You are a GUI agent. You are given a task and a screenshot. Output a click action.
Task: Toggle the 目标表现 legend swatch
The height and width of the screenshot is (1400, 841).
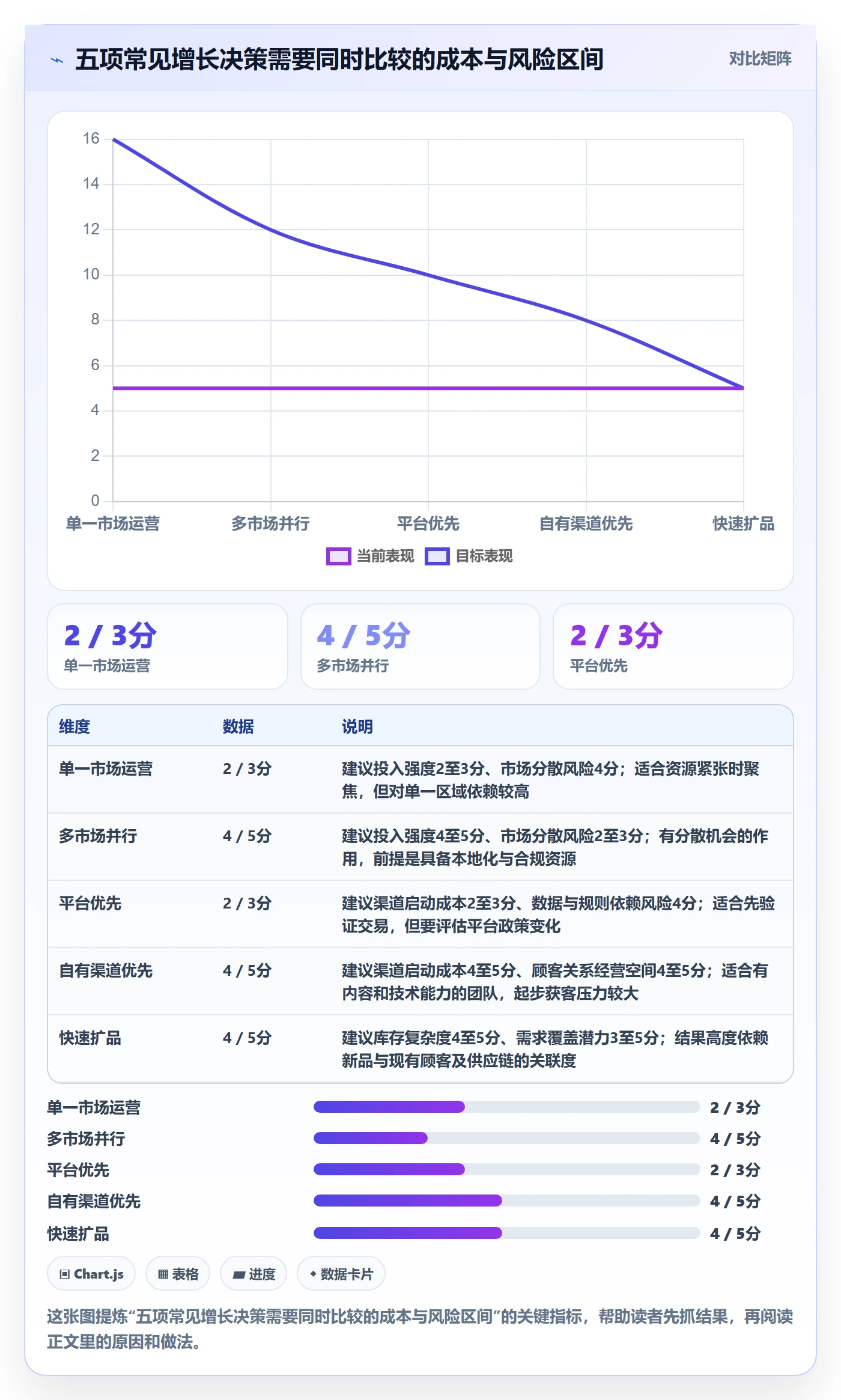coord(437,556)
